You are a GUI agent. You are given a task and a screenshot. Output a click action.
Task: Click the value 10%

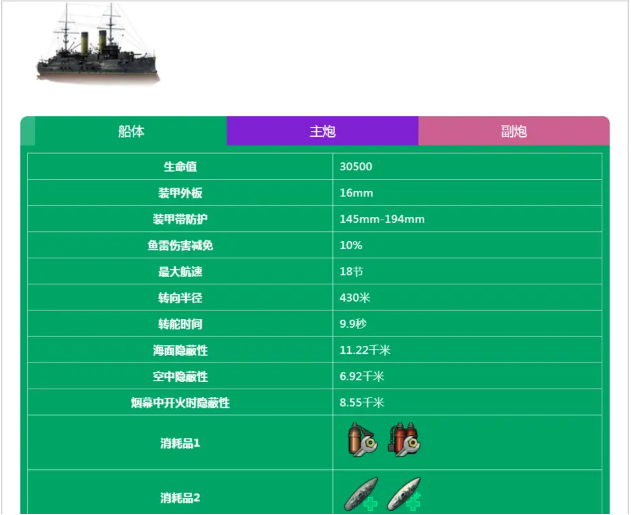[x=351, y=245]
